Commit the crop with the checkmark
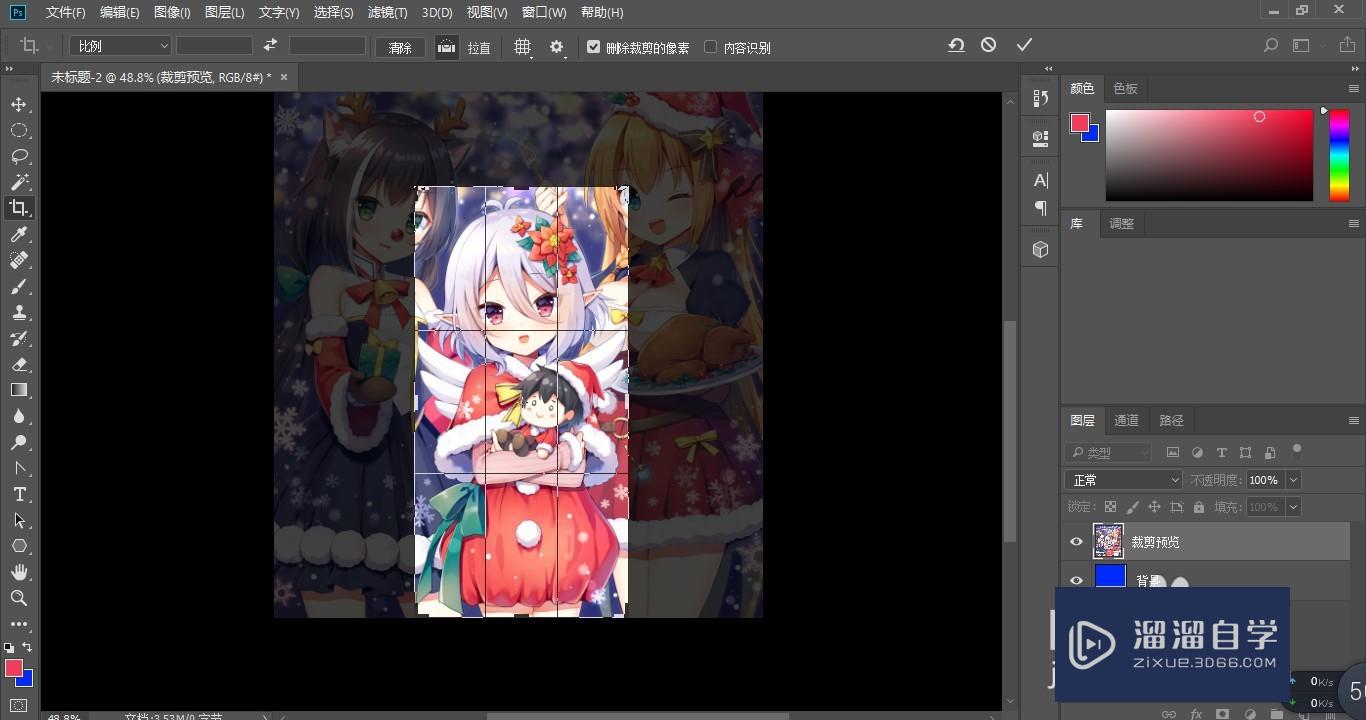 1024,45
